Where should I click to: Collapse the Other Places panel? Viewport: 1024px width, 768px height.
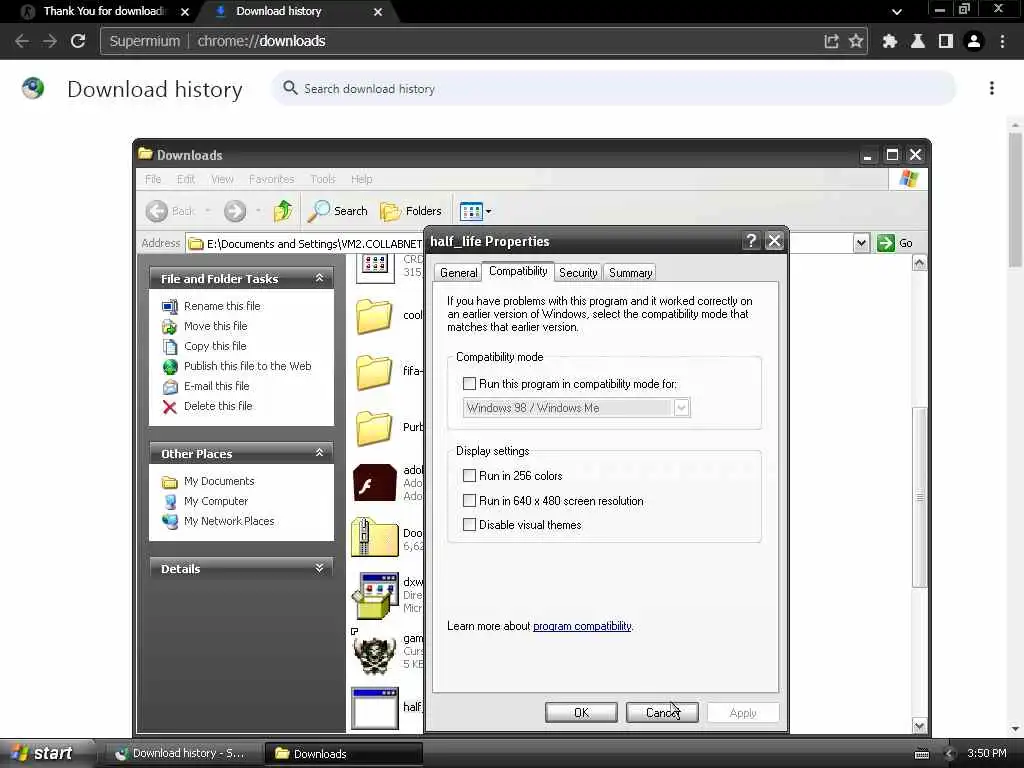point(319,453)
